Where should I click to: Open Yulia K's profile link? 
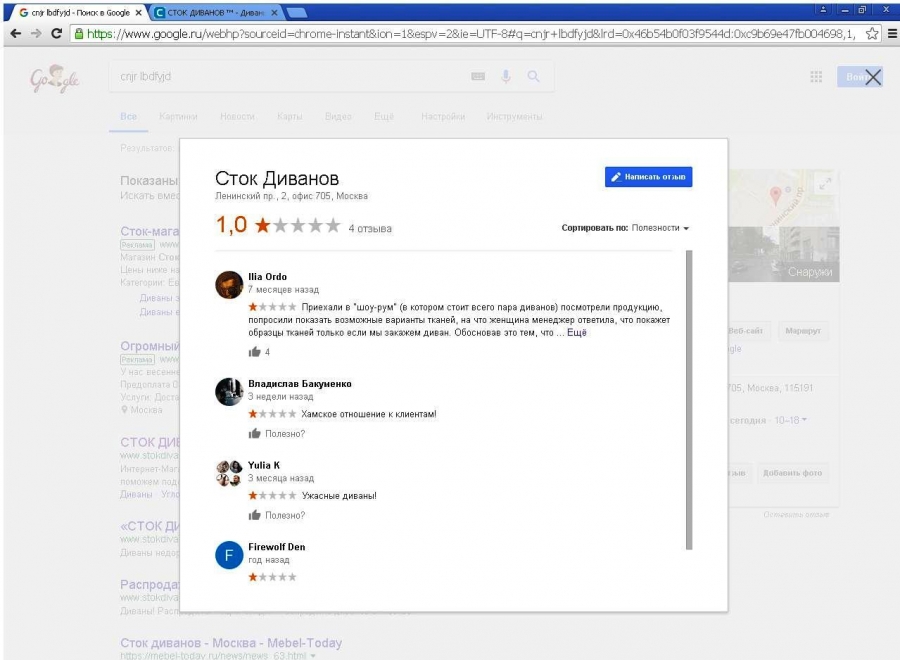pos(264,465)
